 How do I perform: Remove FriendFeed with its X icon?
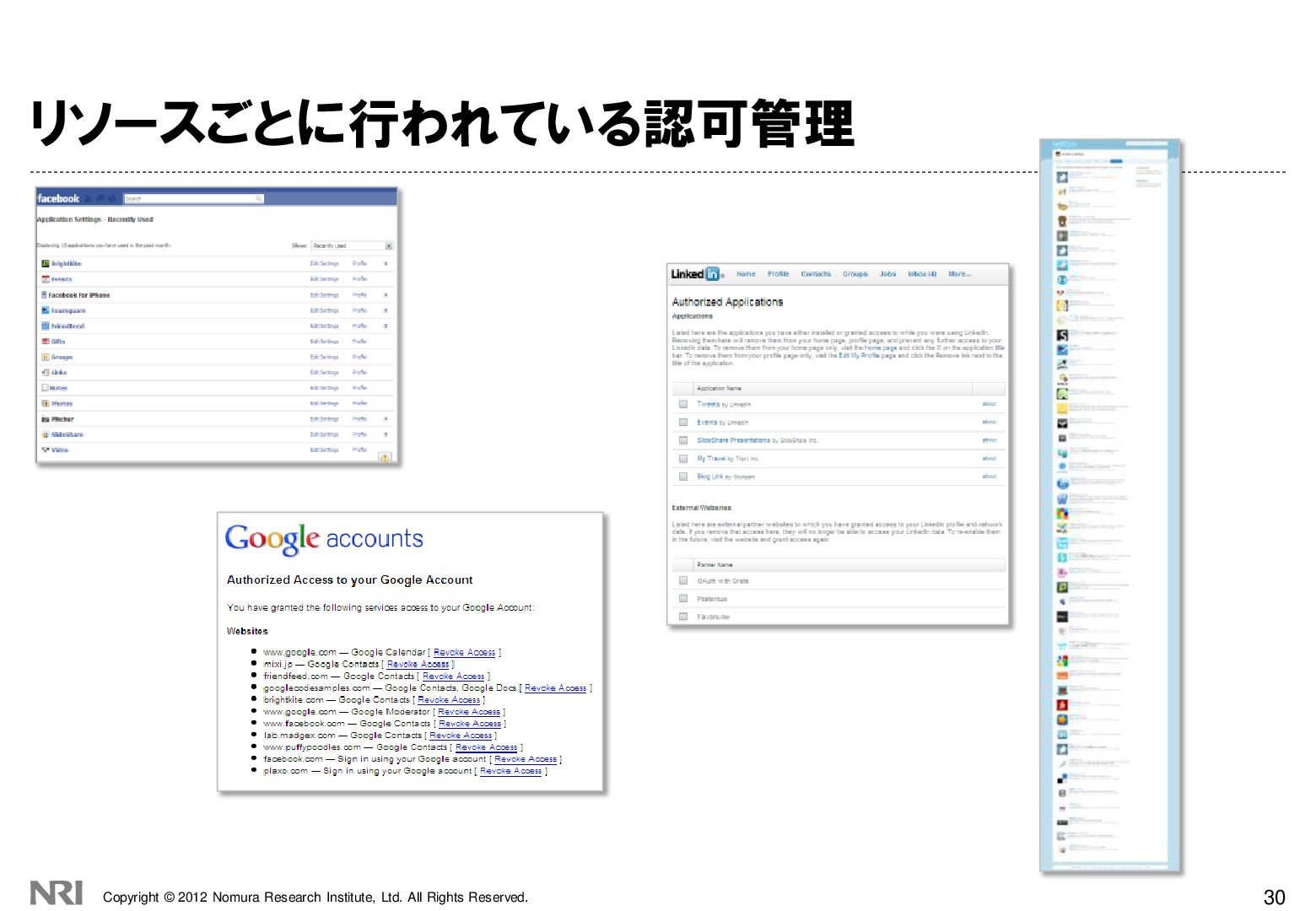point(386,326)
